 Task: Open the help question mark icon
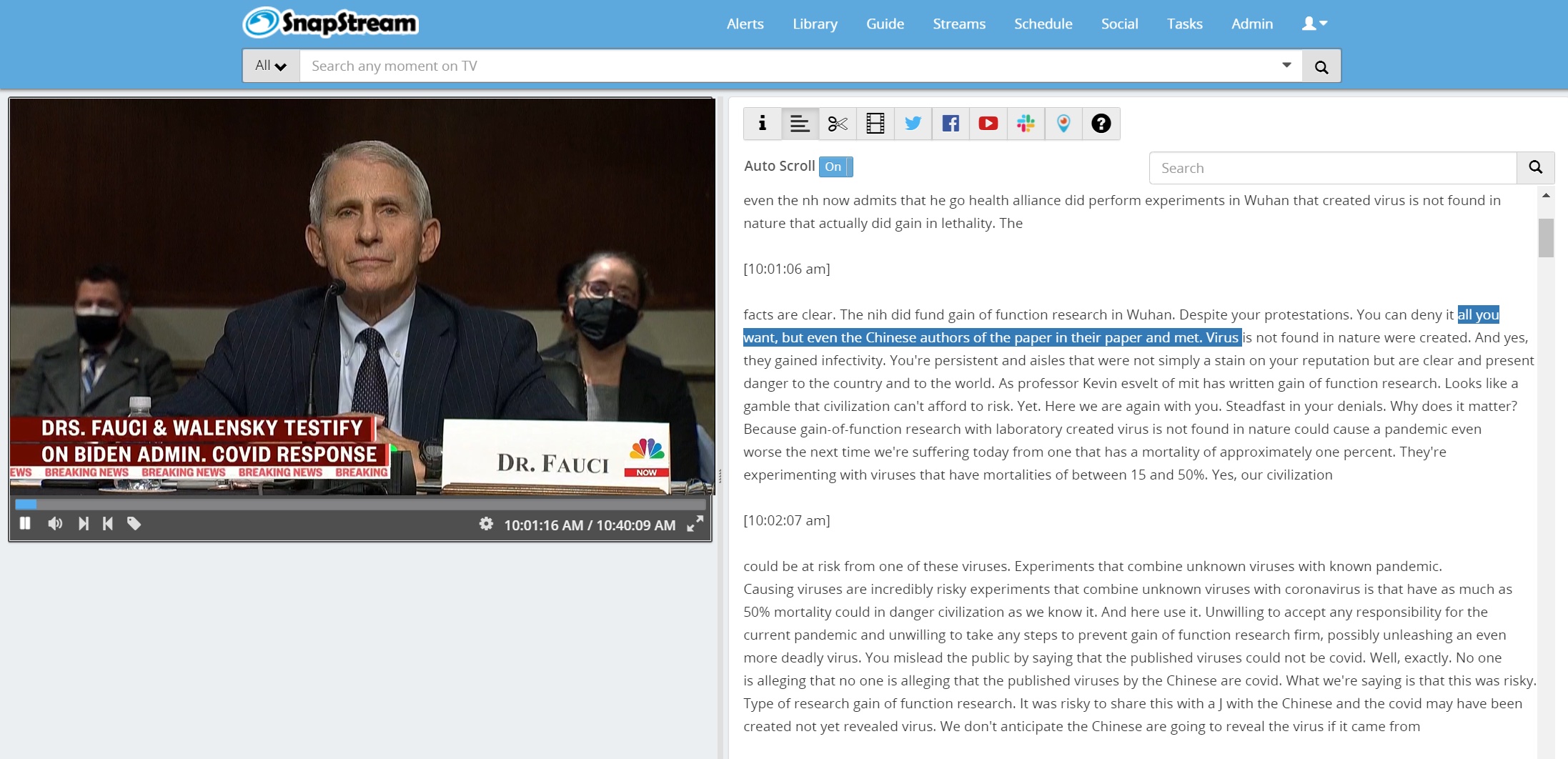[x=1101, y=124]
